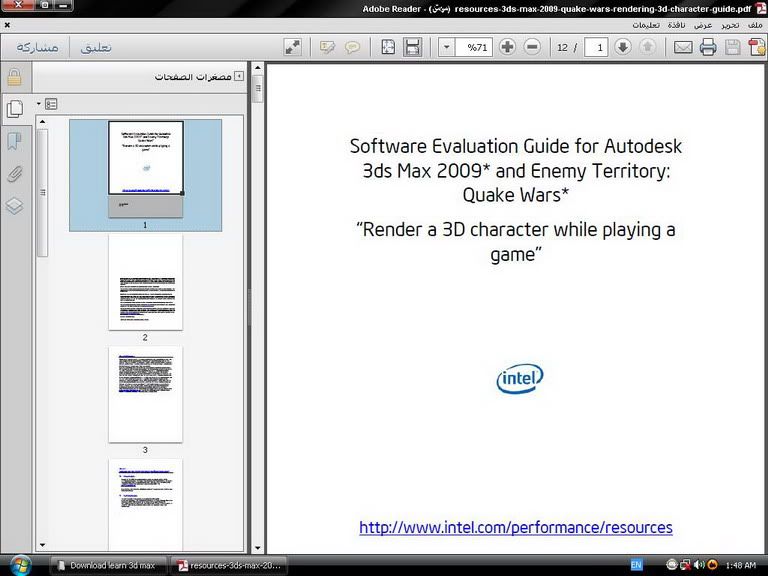Click the highlight text markup icon
768x576 pixels.
pyautogui.click(x=327, y=48)
